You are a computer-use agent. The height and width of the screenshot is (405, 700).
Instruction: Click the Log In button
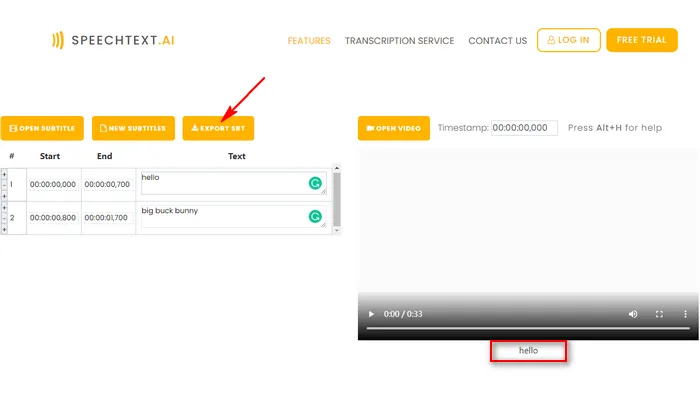coord(568,41)
